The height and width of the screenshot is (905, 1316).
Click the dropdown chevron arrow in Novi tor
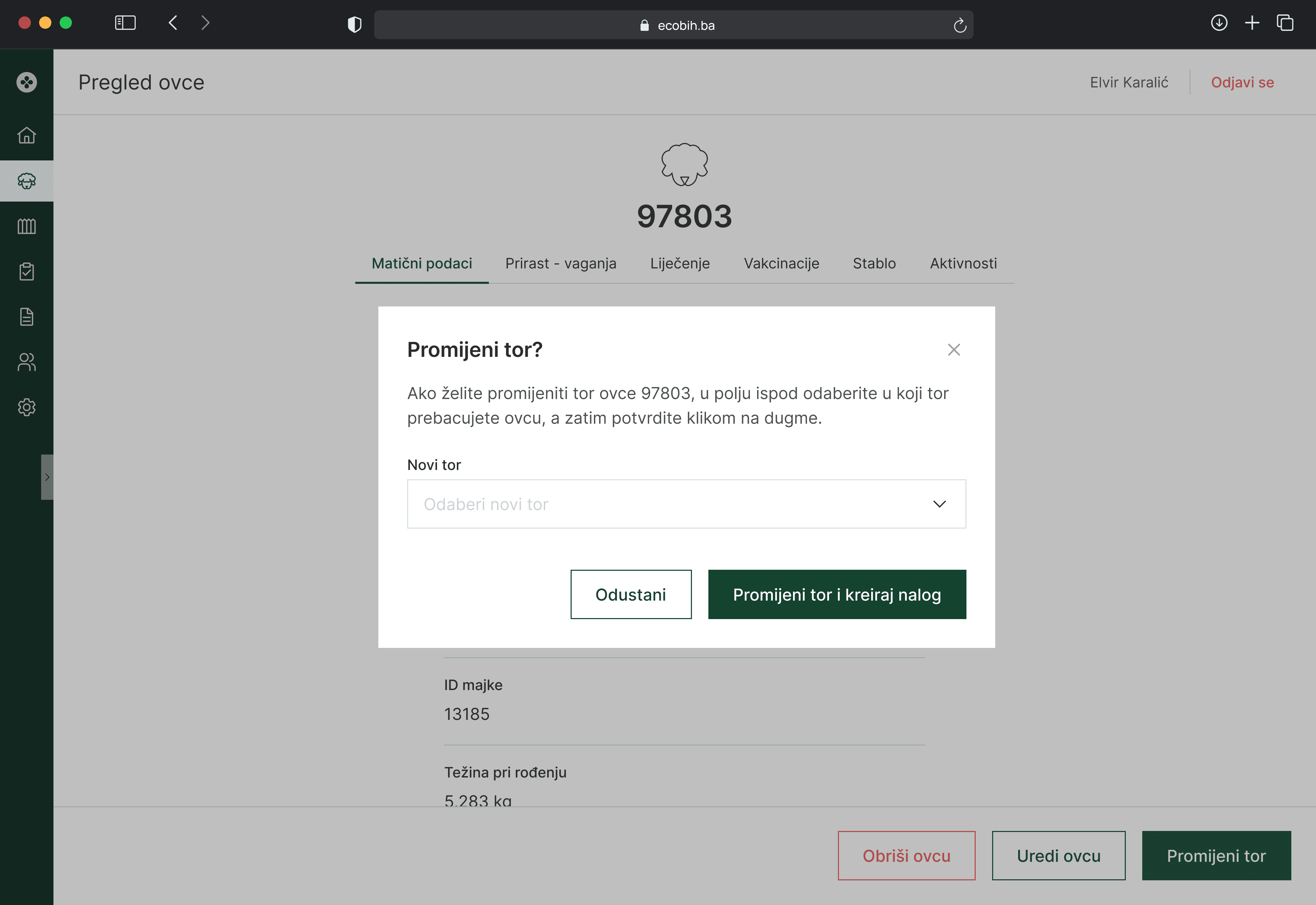[x=939, y=504]
